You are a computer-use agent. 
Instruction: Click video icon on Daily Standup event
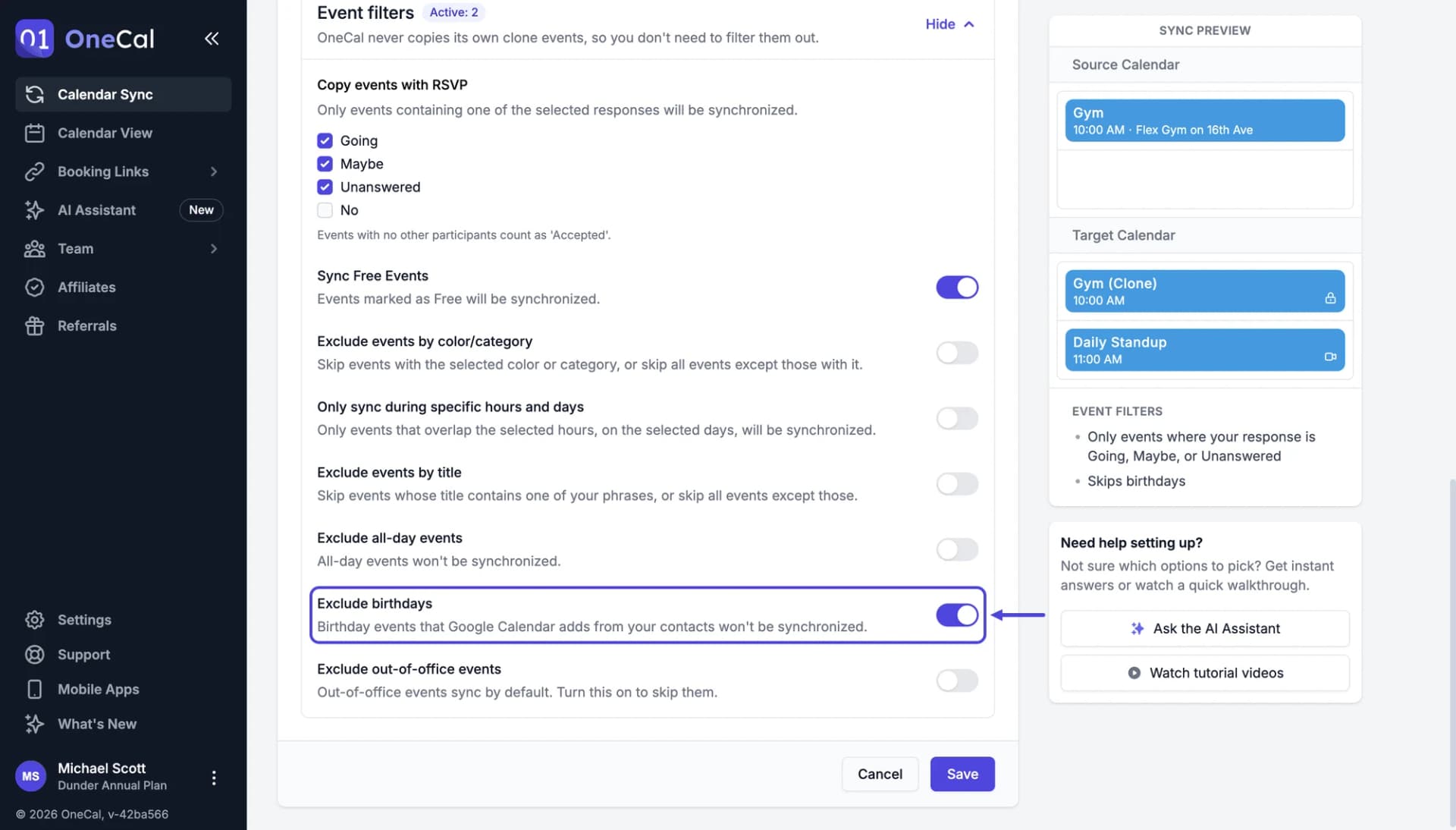[1330, 357]
